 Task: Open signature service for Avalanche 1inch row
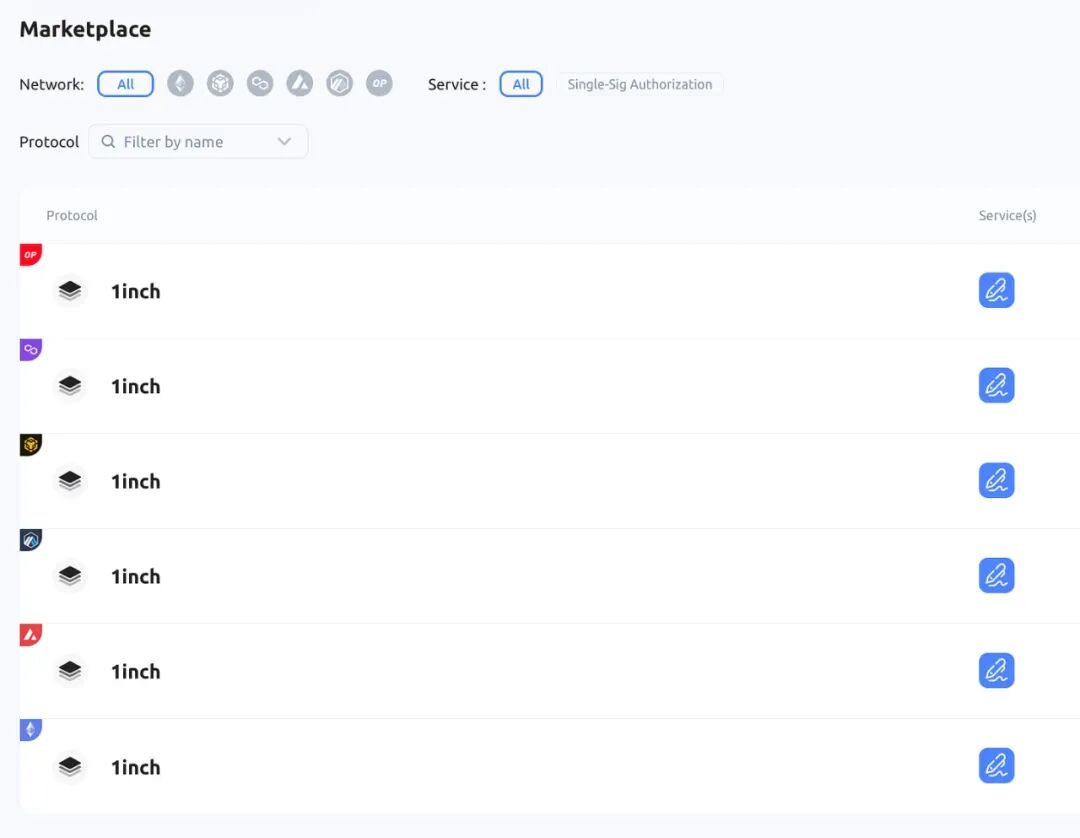996,670
